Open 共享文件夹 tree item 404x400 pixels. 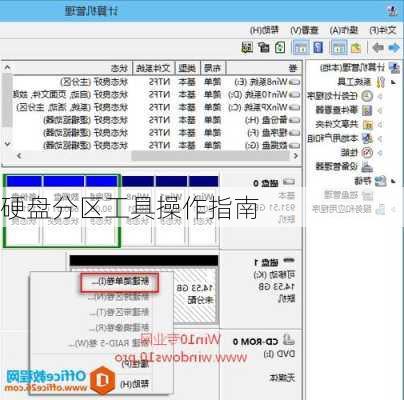click(x=344, y=124)
